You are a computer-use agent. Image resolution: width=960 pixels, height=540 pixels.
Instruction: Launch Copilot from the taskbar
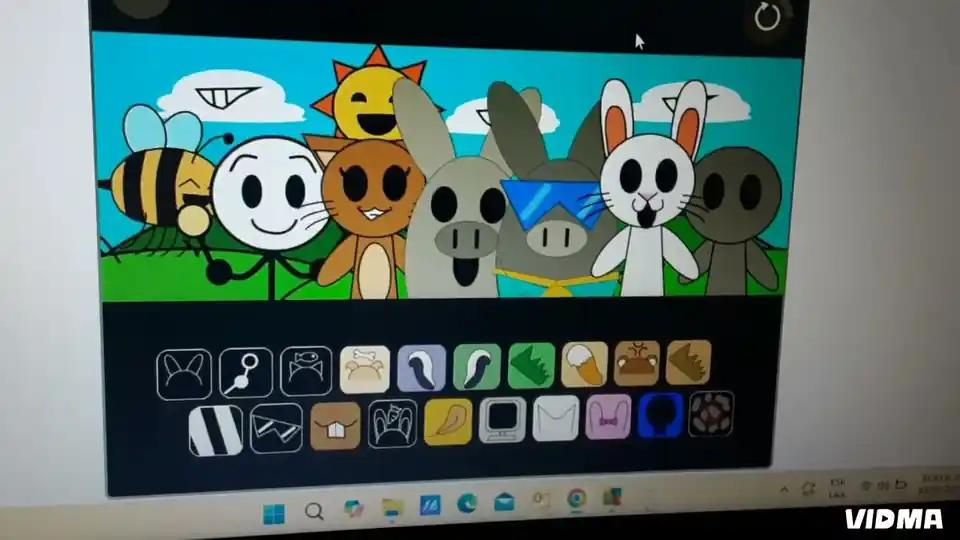tap(353, 508)
